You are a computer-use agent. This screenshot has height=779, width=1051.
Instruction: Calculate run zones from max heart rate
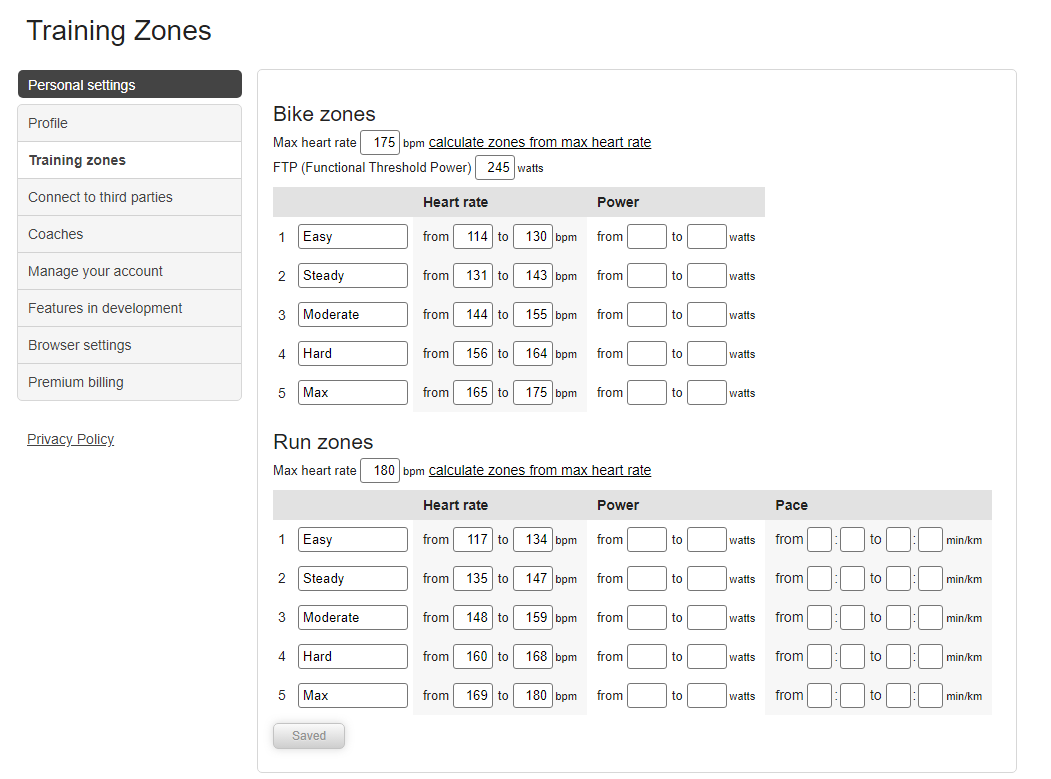(539, 470)
